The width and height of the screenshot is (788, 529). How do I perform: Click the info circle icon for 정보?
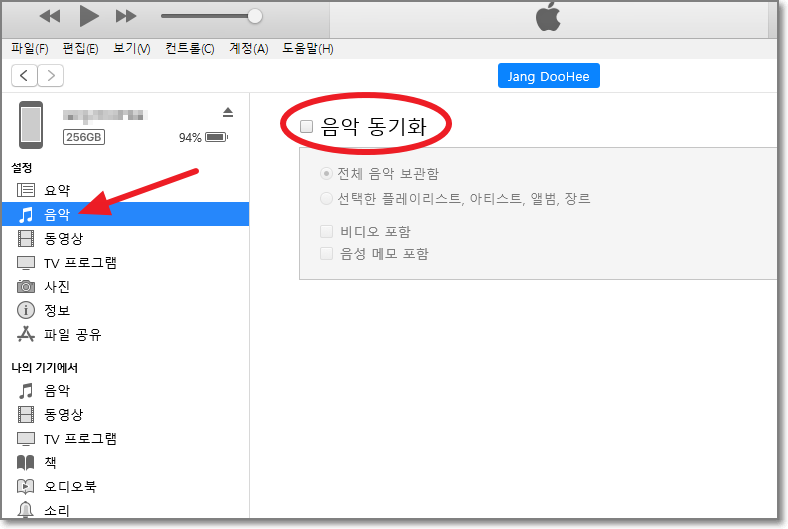click(26, 310)
